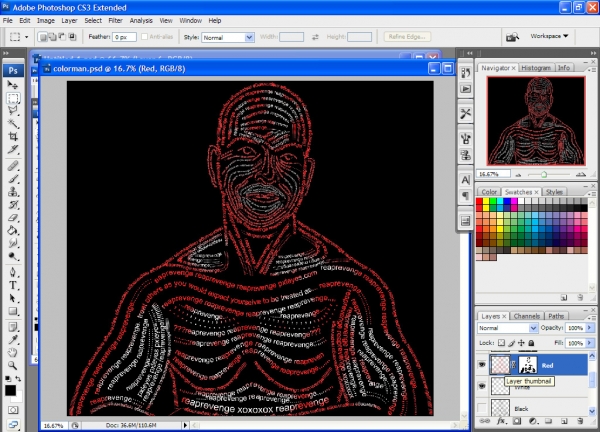Image resolution: width=600 pixels, height=432 pixels.
Task: Select the Polygonal Lasso tool
Action: coord(13,111)
